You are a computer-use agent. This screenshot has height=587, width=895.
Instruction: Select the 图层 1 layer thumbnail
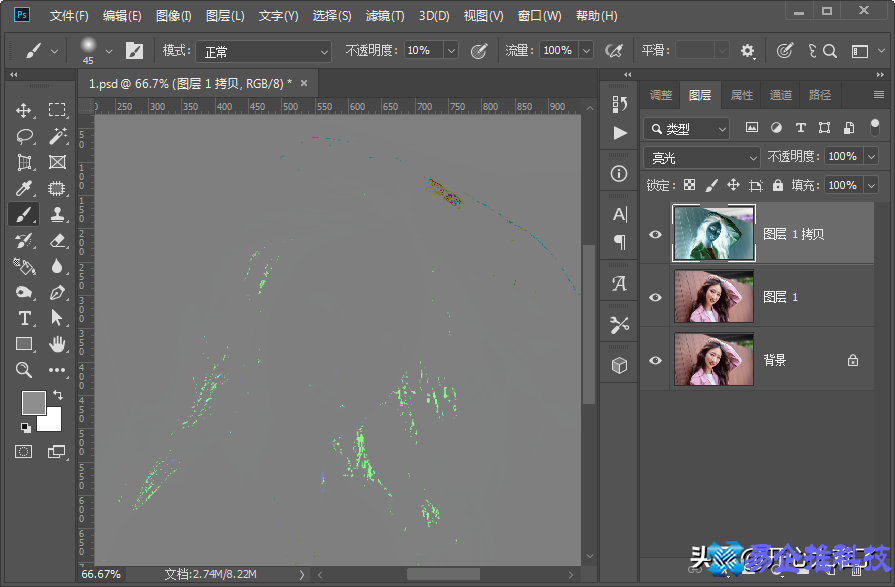714,297
